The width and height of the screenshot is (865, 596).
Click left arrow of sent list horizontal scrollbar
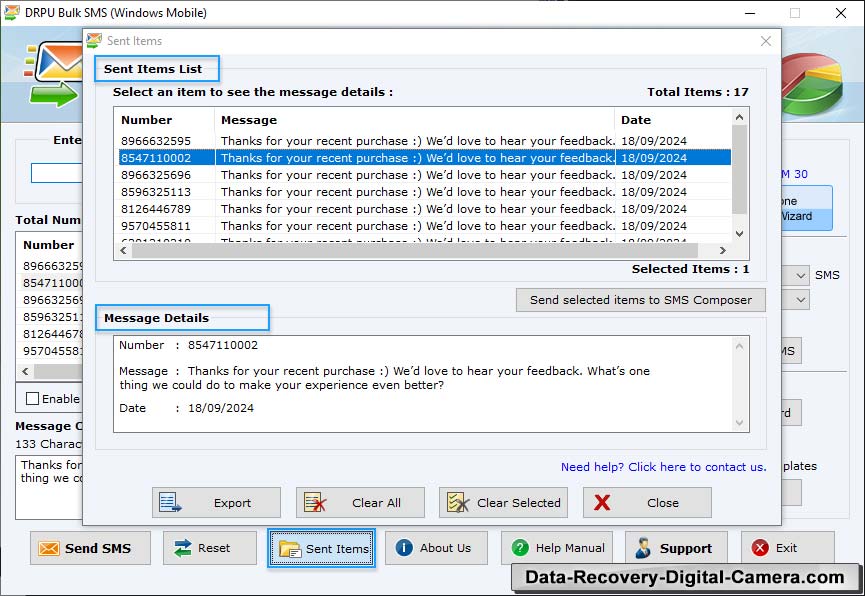(x=124, y=251)
